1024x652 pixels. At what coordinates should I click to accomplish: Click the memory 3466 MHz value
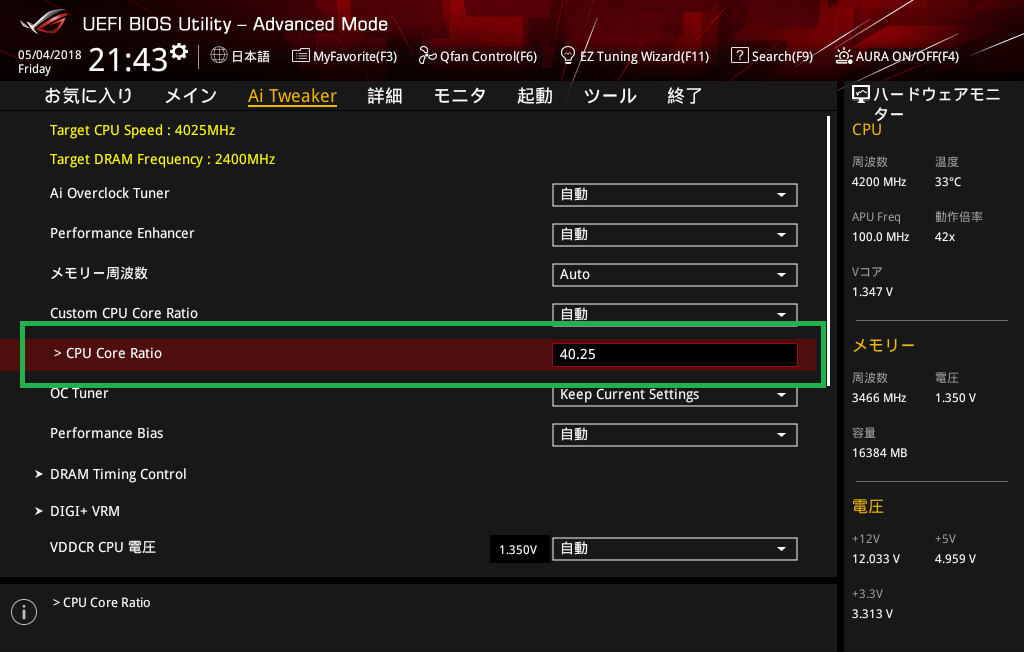tap(879, 397)
